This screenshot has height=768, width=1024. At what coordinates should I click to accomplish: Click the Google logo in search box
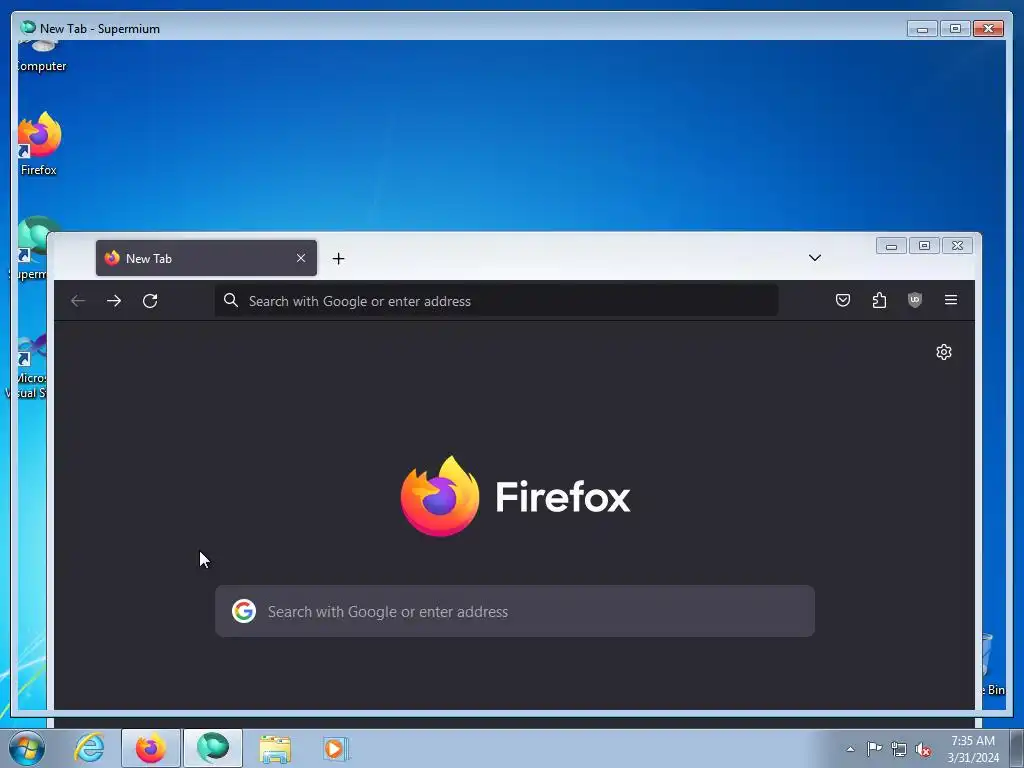244,611
